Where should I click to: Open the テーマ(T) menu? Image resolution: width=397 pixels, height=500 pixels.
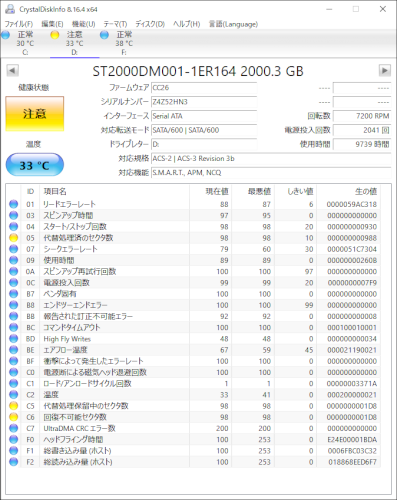(115, 24)
